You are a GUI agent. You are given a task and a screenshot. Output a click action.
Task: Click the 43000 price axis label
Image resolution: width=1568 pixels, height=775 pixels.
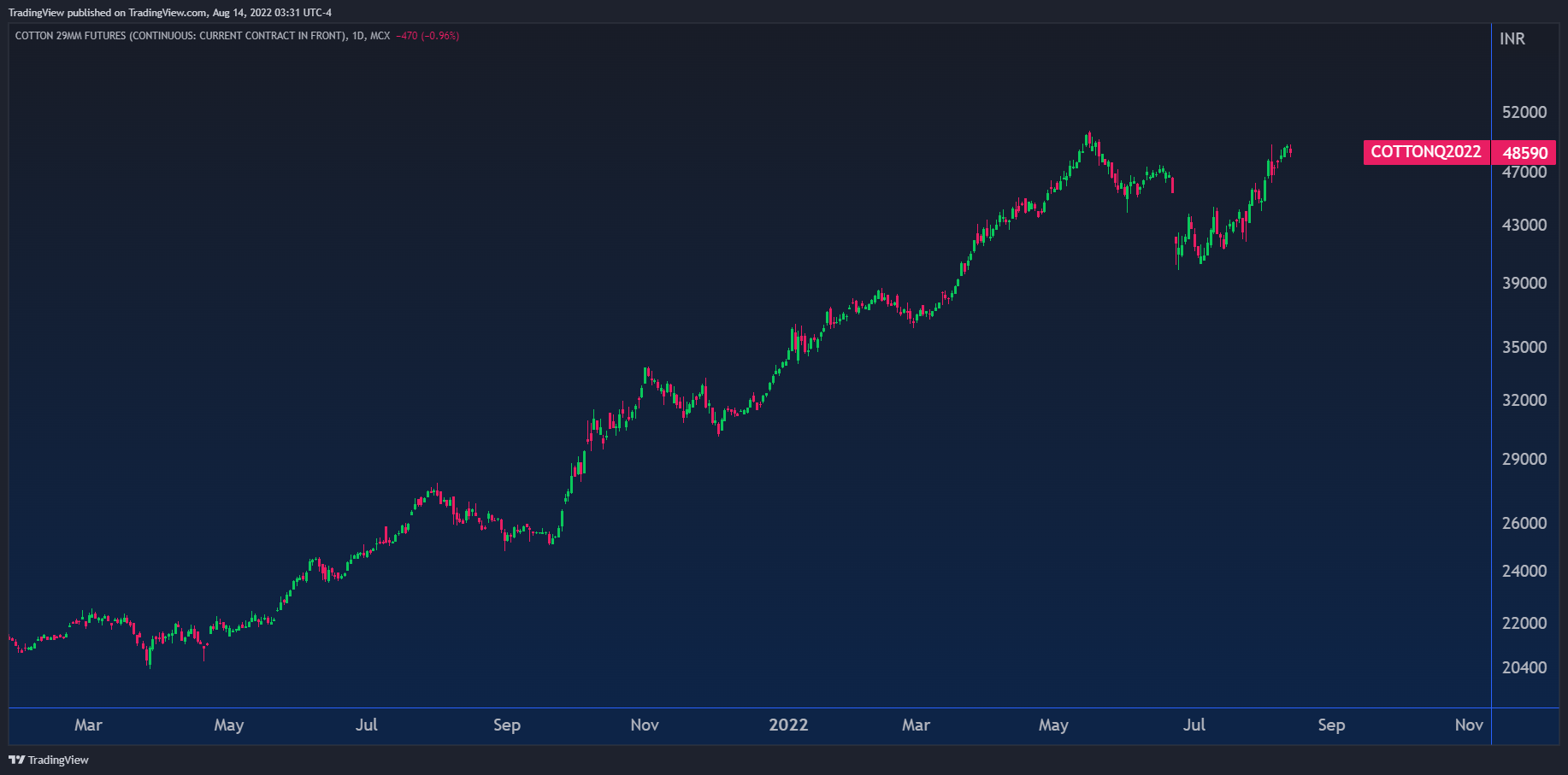tap(1524, 225)
